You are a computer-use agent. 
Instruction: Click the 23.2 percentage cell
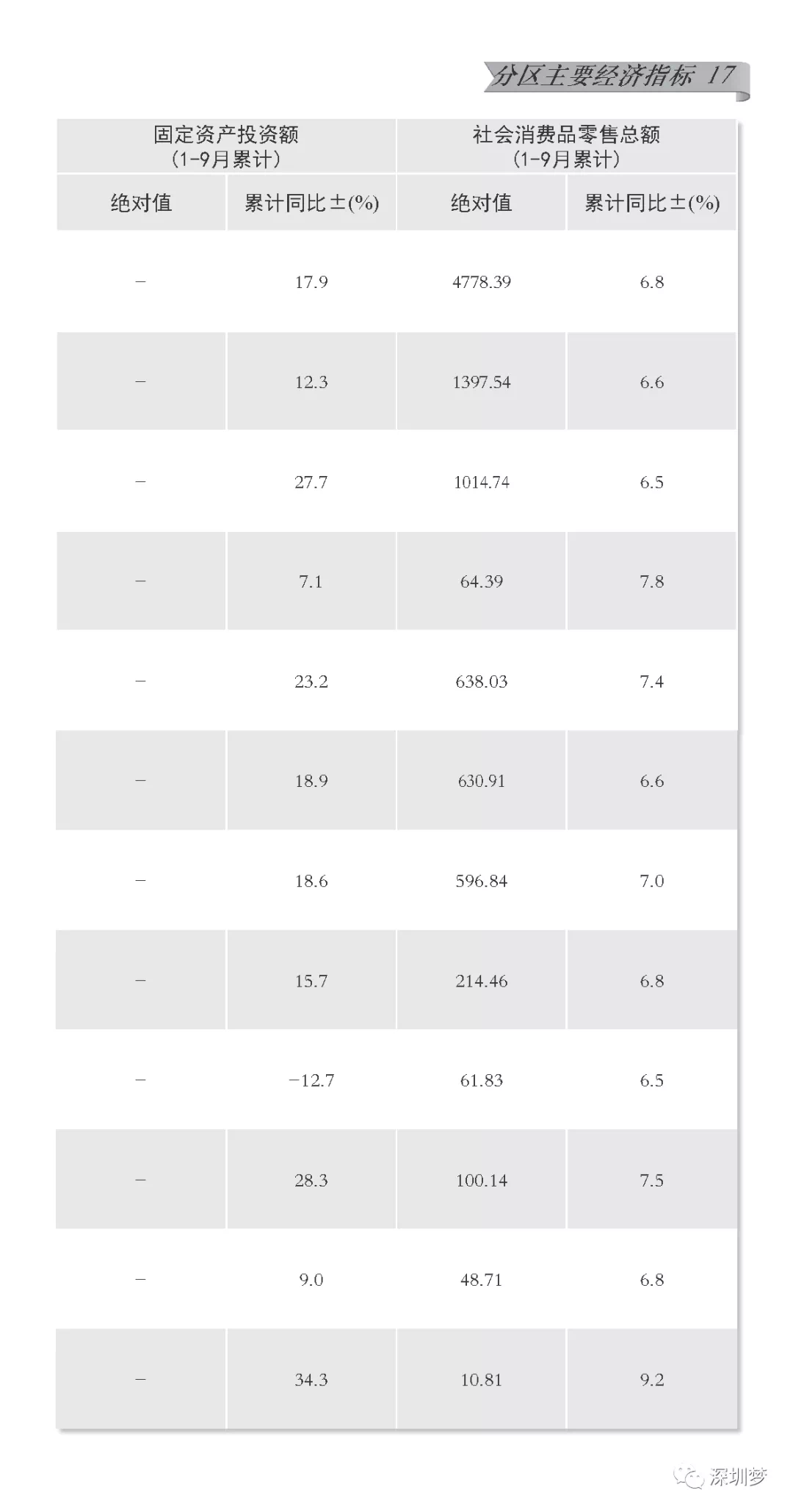coord(311,682)
